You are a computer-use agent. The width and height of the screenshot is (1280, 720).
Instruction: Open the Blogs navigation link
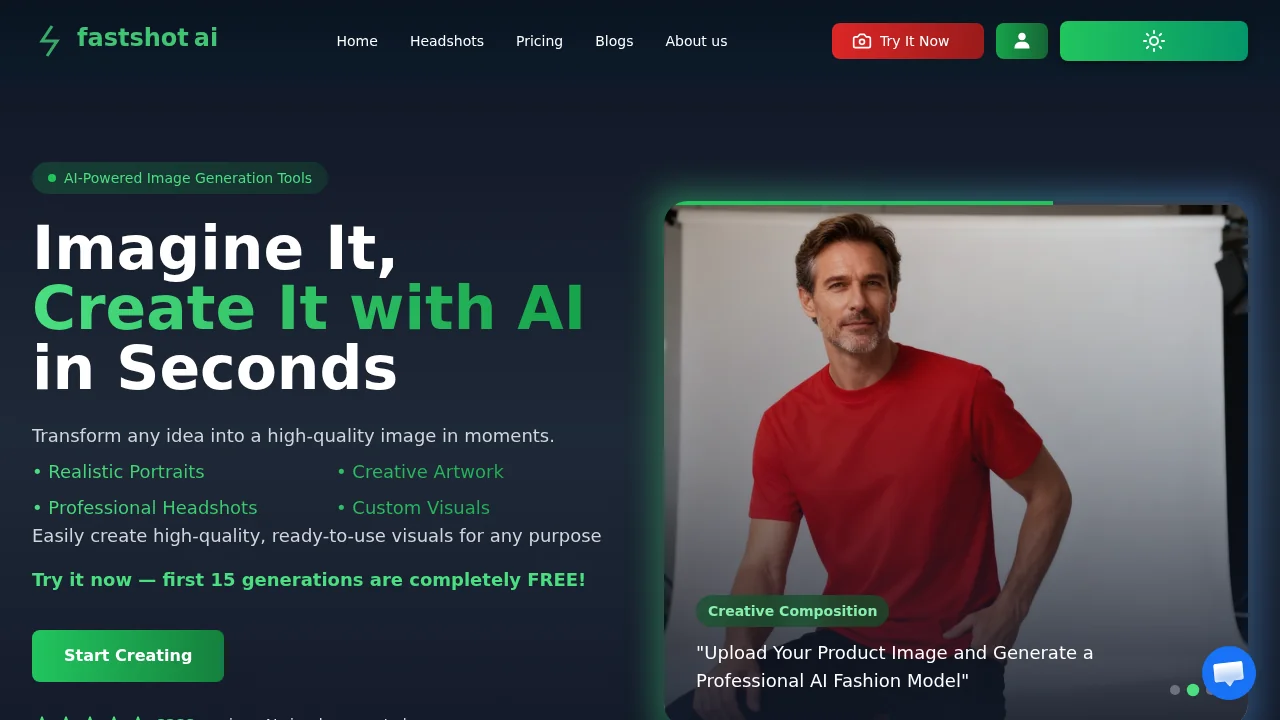point(614,41)
